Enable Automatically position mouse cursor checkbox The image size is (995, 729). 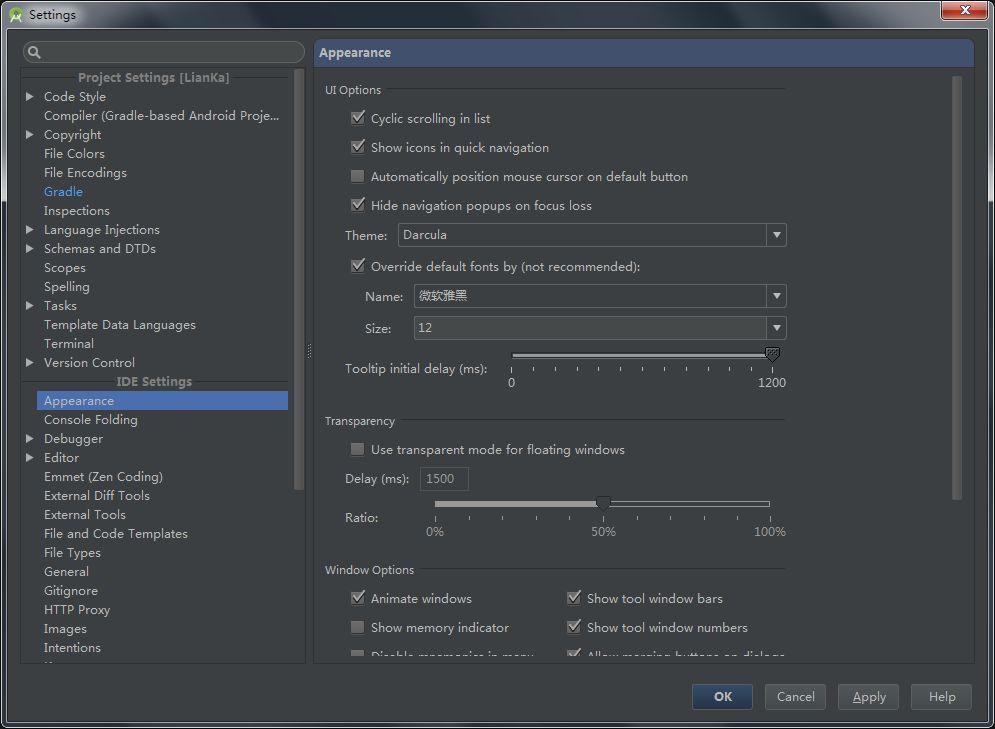tap(358, 177)
